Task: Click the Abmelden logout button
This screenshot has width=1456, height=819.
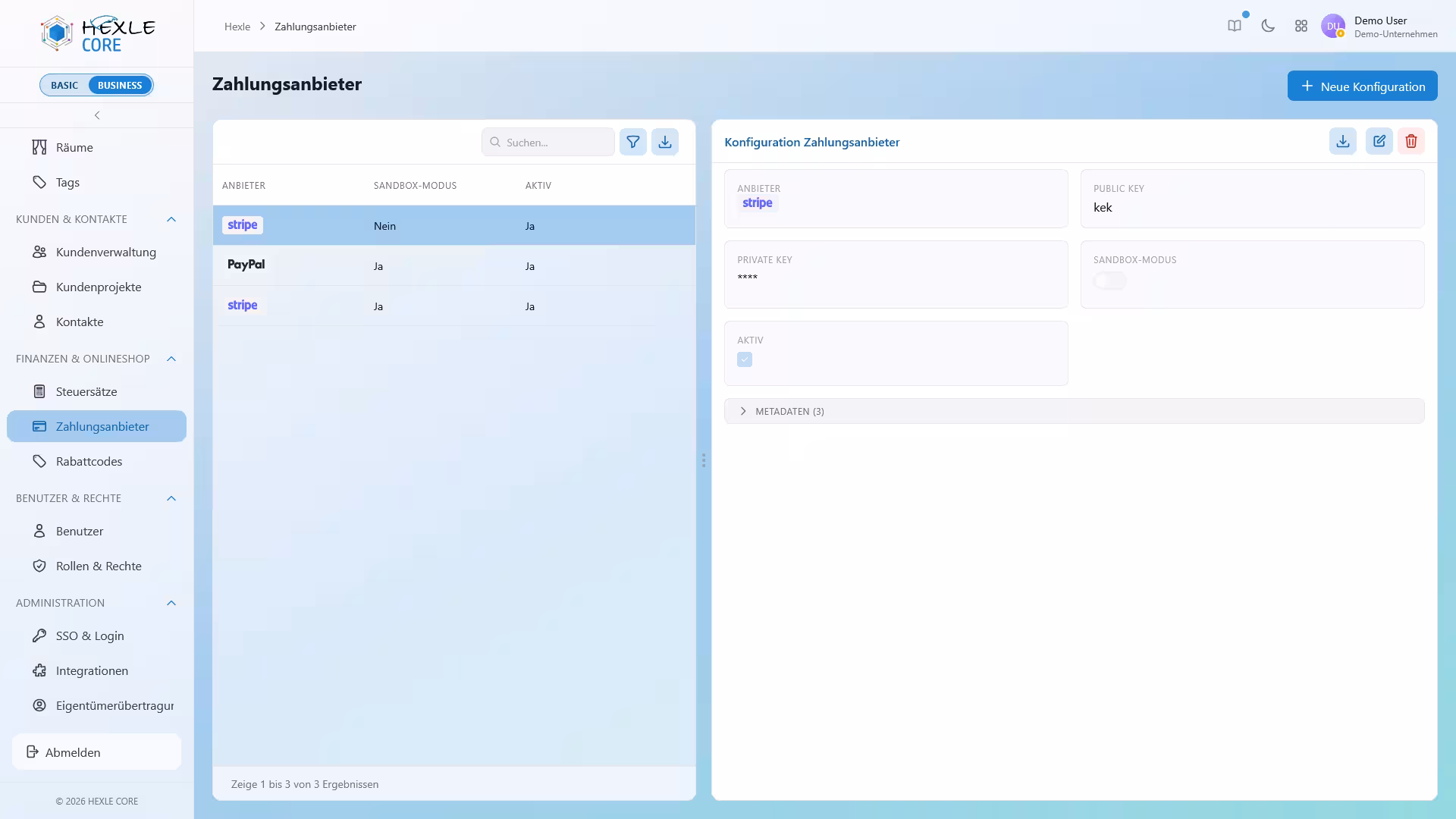Action: point(96,752)
